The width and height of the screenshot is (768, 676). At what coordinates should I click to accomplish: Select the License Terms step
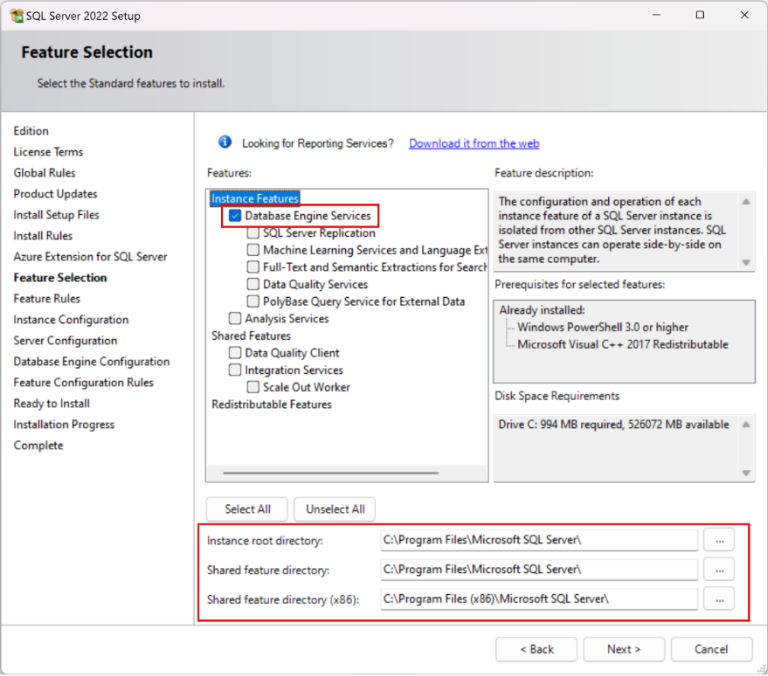(x=48, y=152)
